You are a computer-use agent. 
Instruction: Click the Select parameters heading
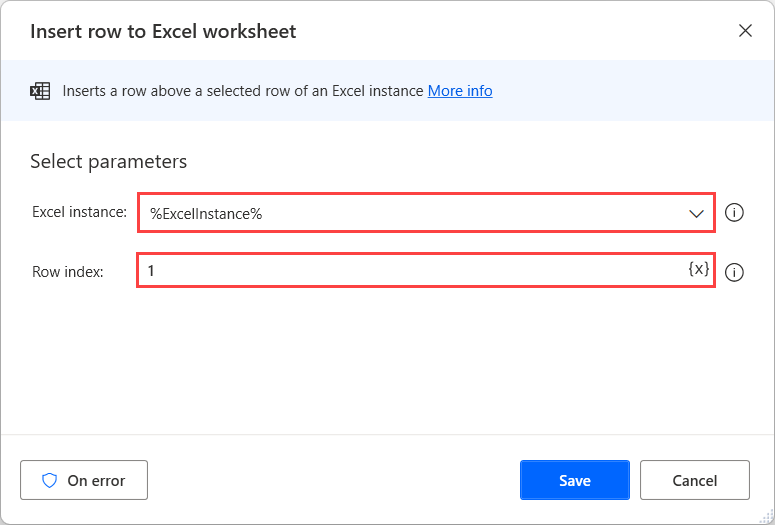(x=109, y=162)
